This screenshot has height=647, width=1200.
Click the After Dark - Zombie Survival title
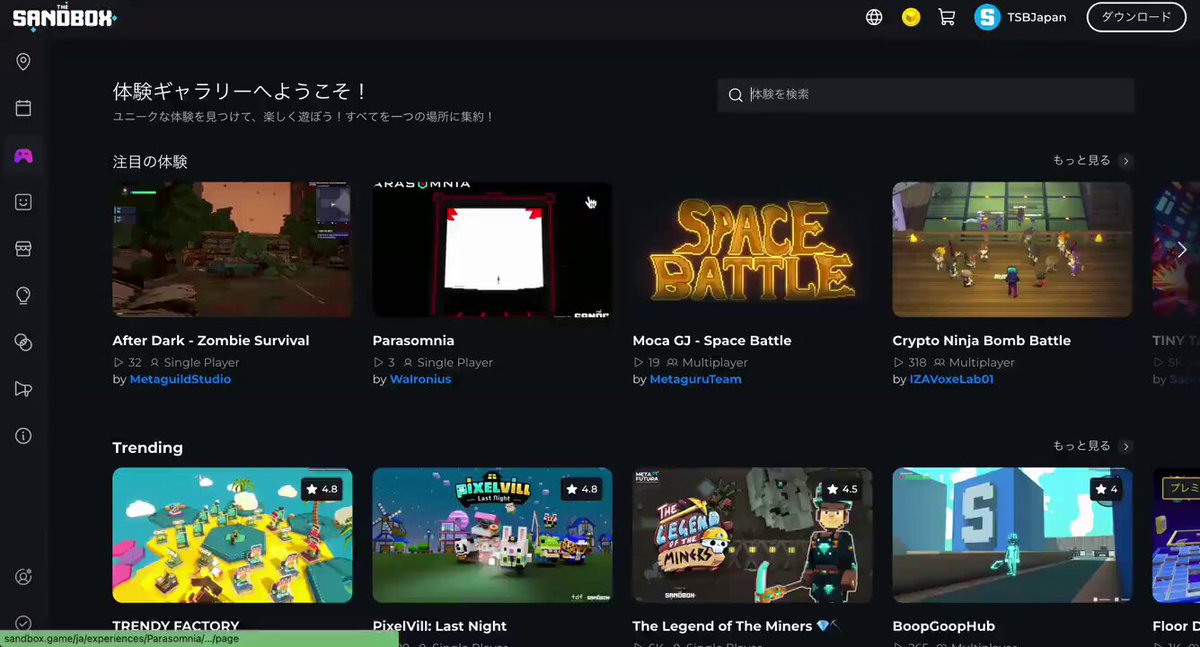click(211, 340)
